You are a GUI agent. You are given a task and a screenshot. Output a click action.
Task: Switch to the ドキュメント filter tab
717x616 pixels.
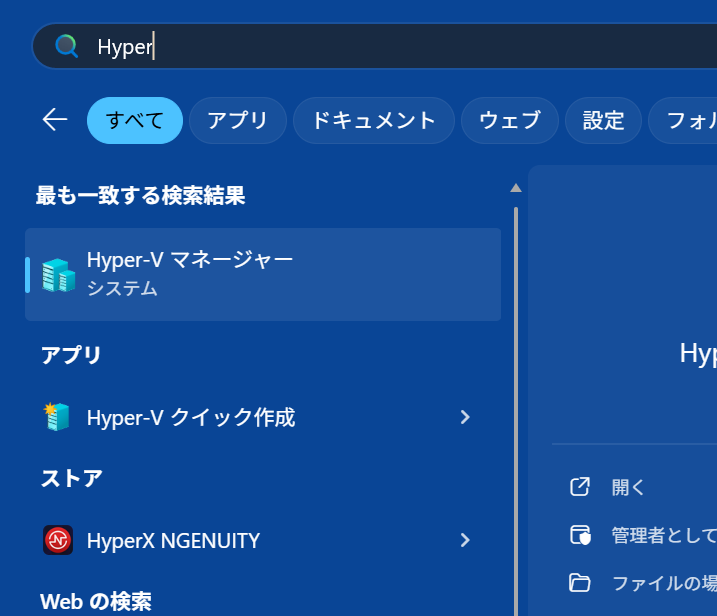(x=374, y=121)
